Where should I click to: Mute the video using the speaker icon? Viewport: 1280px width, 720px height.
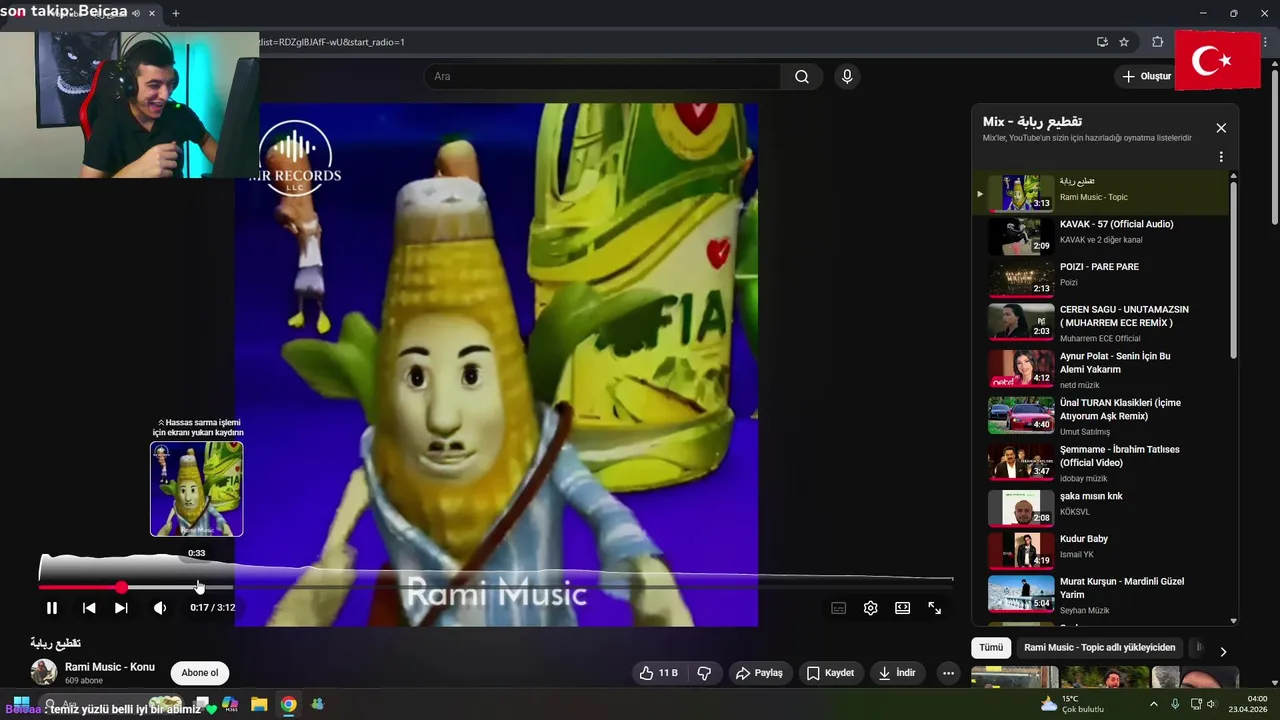[160, 608]
